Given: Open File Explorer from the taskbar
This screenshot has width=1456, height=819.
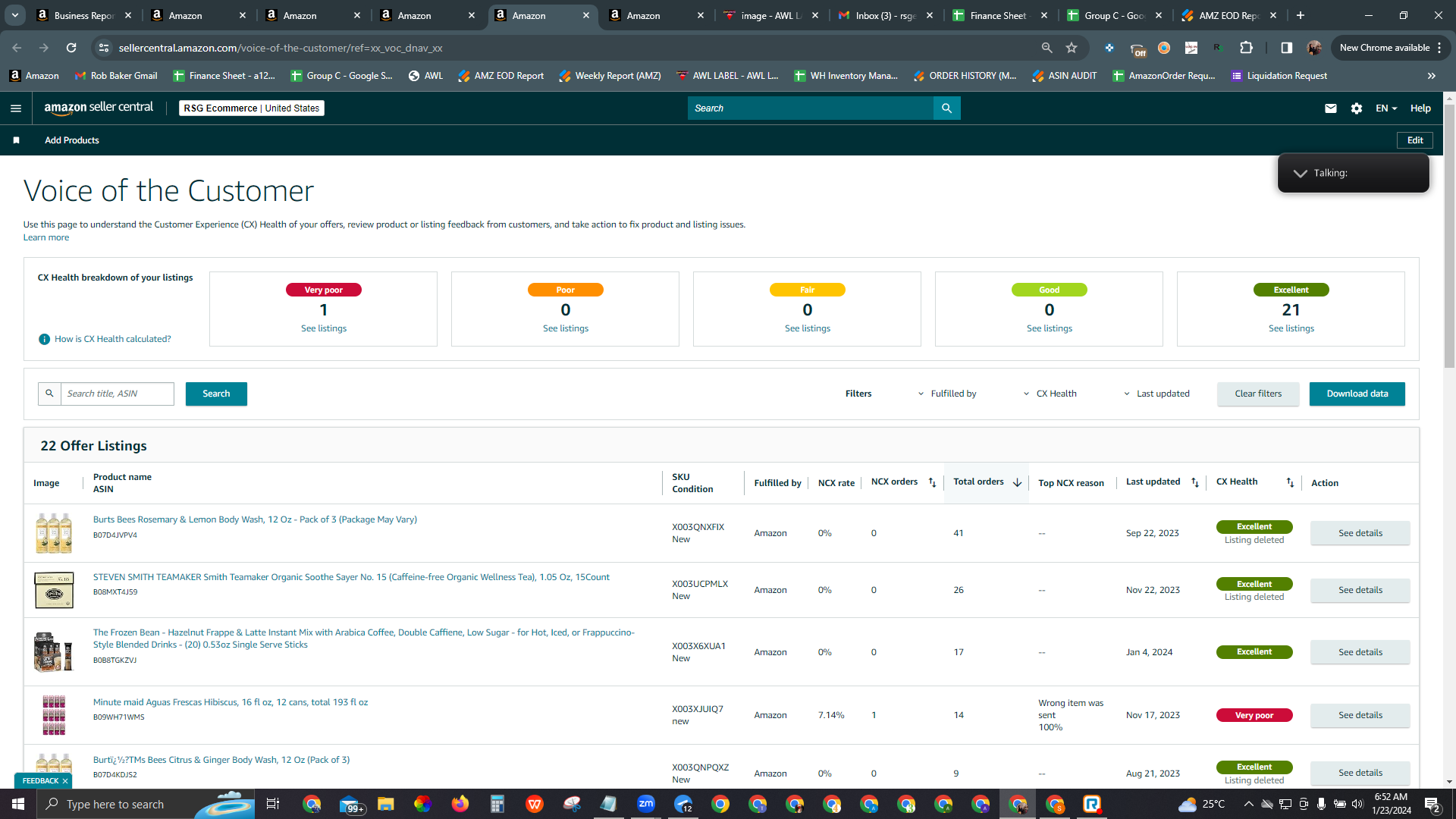Looking at the screenshot, I should pos(386,804).
